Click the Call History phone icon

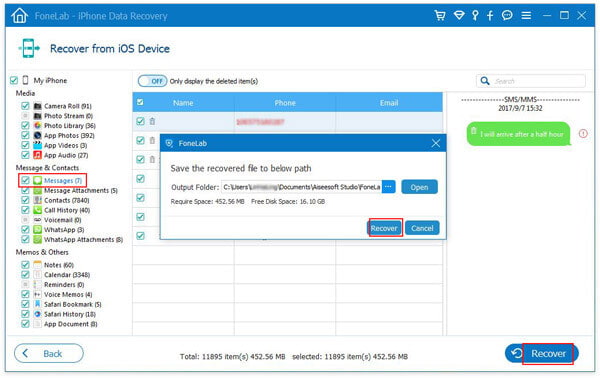pyautogui.click(x=38, y=210)
